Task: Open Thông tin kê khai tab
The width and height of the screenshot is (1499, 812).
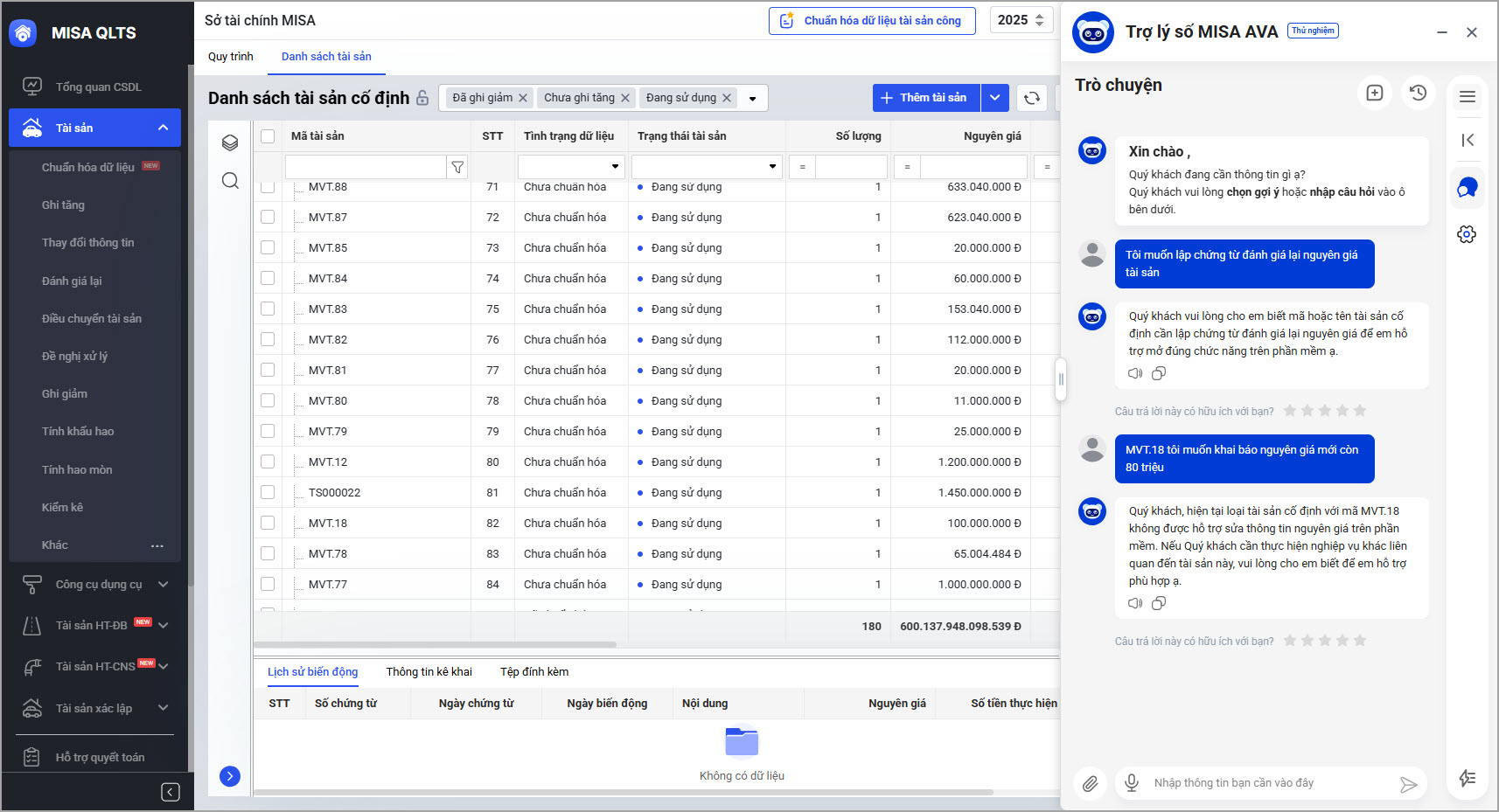Action: (429, 672)
